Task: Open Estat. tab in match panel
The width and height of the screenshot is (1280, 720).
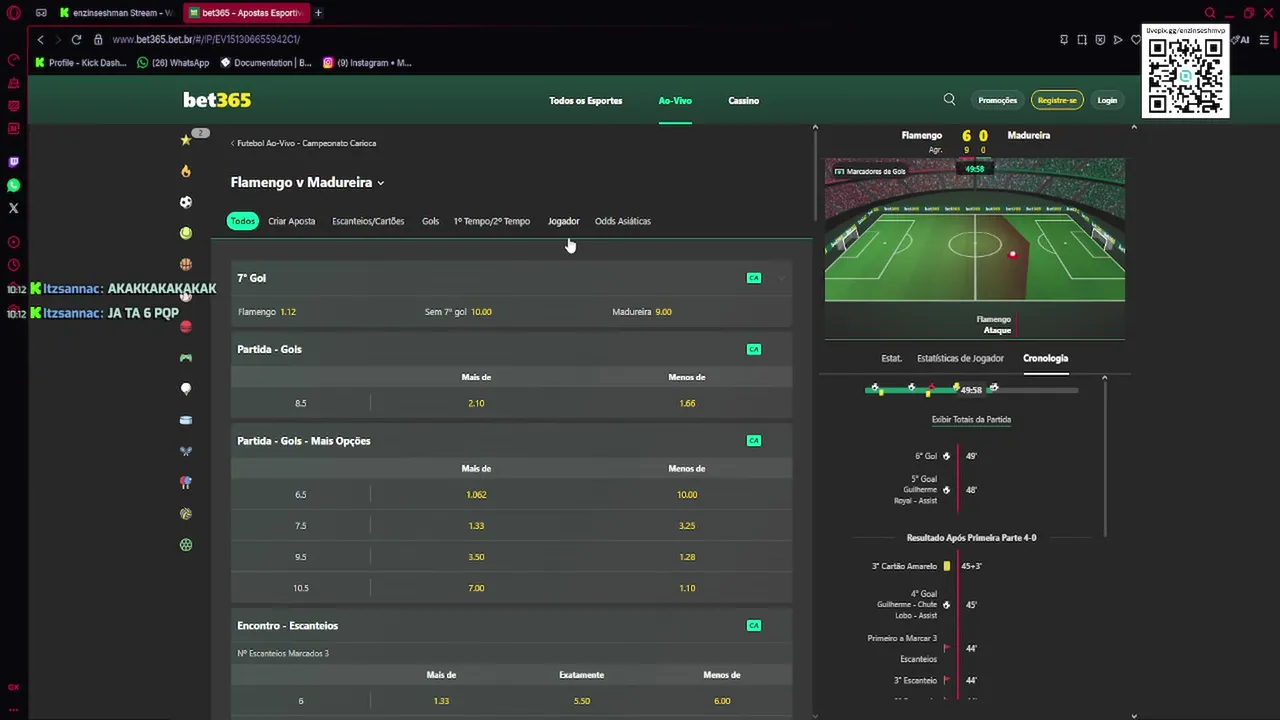Action: pos(891,358)
